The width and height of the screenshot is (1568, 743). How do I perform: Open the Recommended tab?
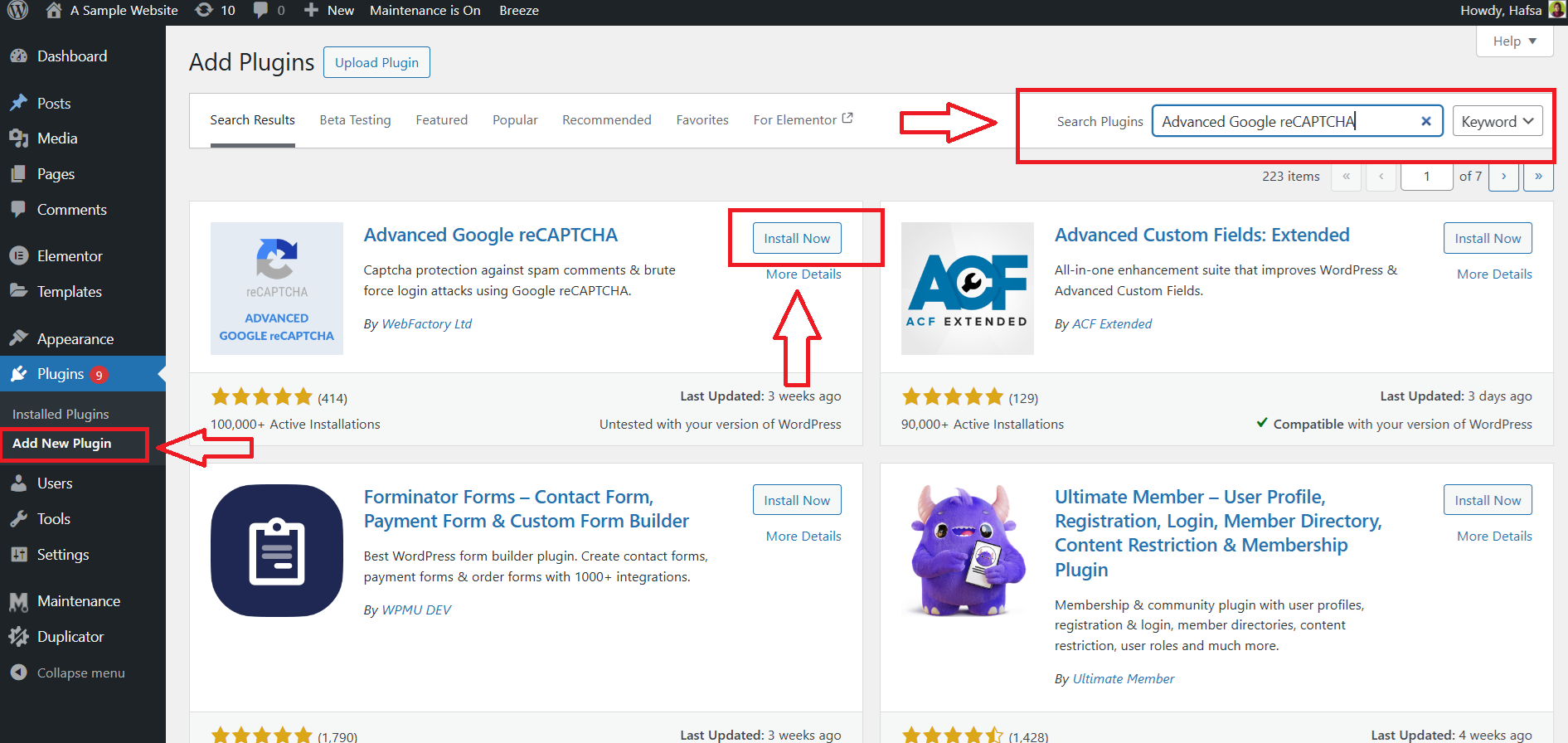tap(607, 120)
